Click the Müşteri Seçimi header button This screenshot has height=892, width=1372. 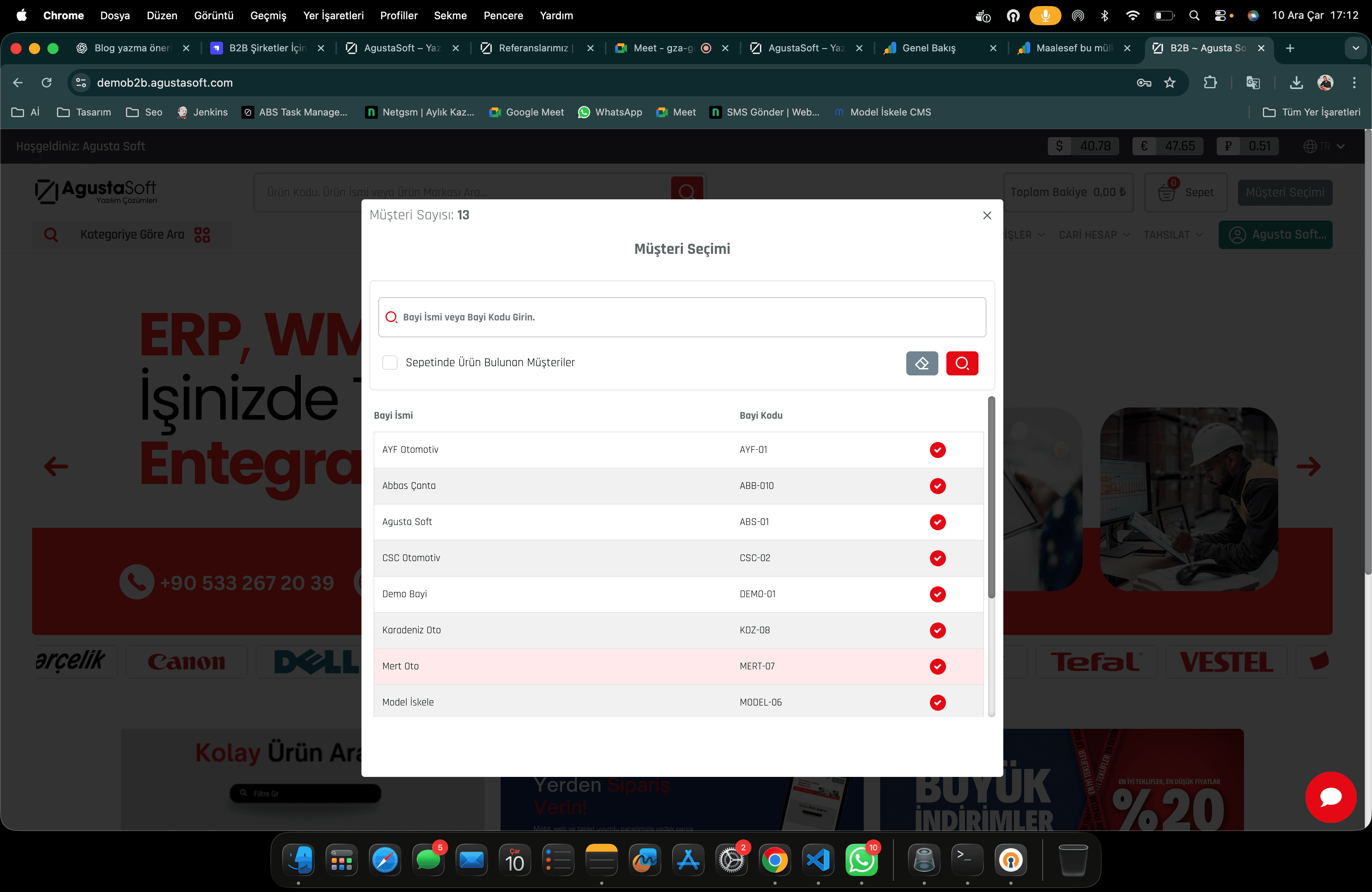point(1285,193)
